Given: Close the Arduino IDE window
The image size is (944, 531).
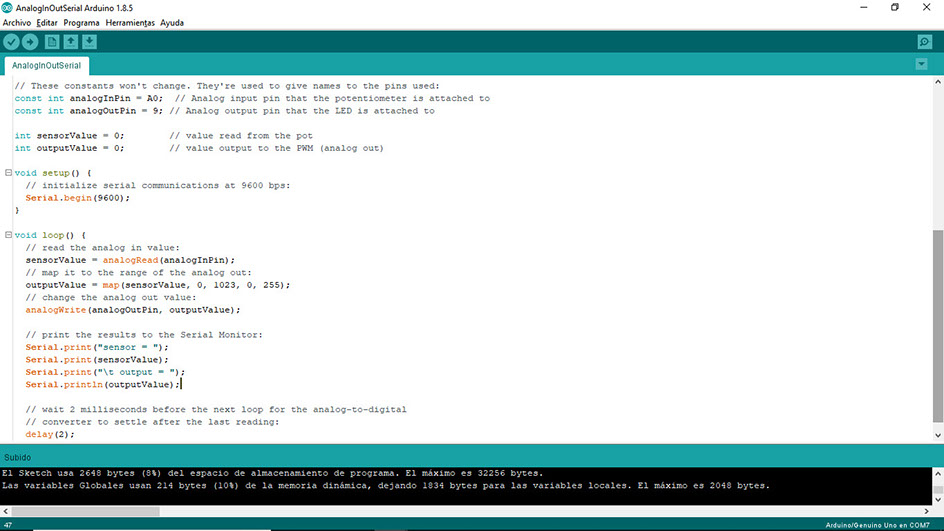Looking at the screenshot, I should [x=927, y=8].
